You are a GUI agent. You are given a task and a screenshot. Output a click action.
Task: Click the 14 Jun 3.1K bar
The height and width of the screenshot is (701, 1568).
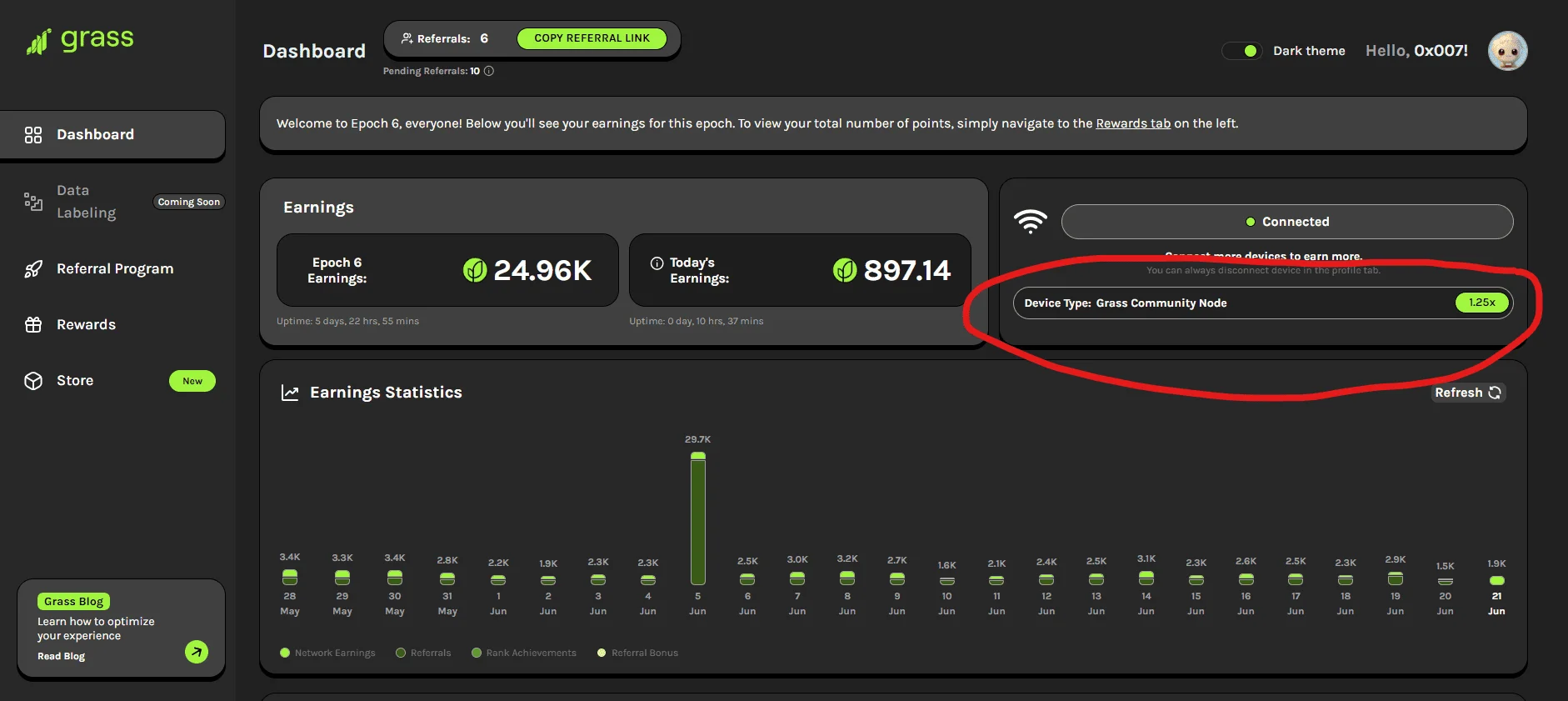pyautogui.click(x=1146, y=578)
